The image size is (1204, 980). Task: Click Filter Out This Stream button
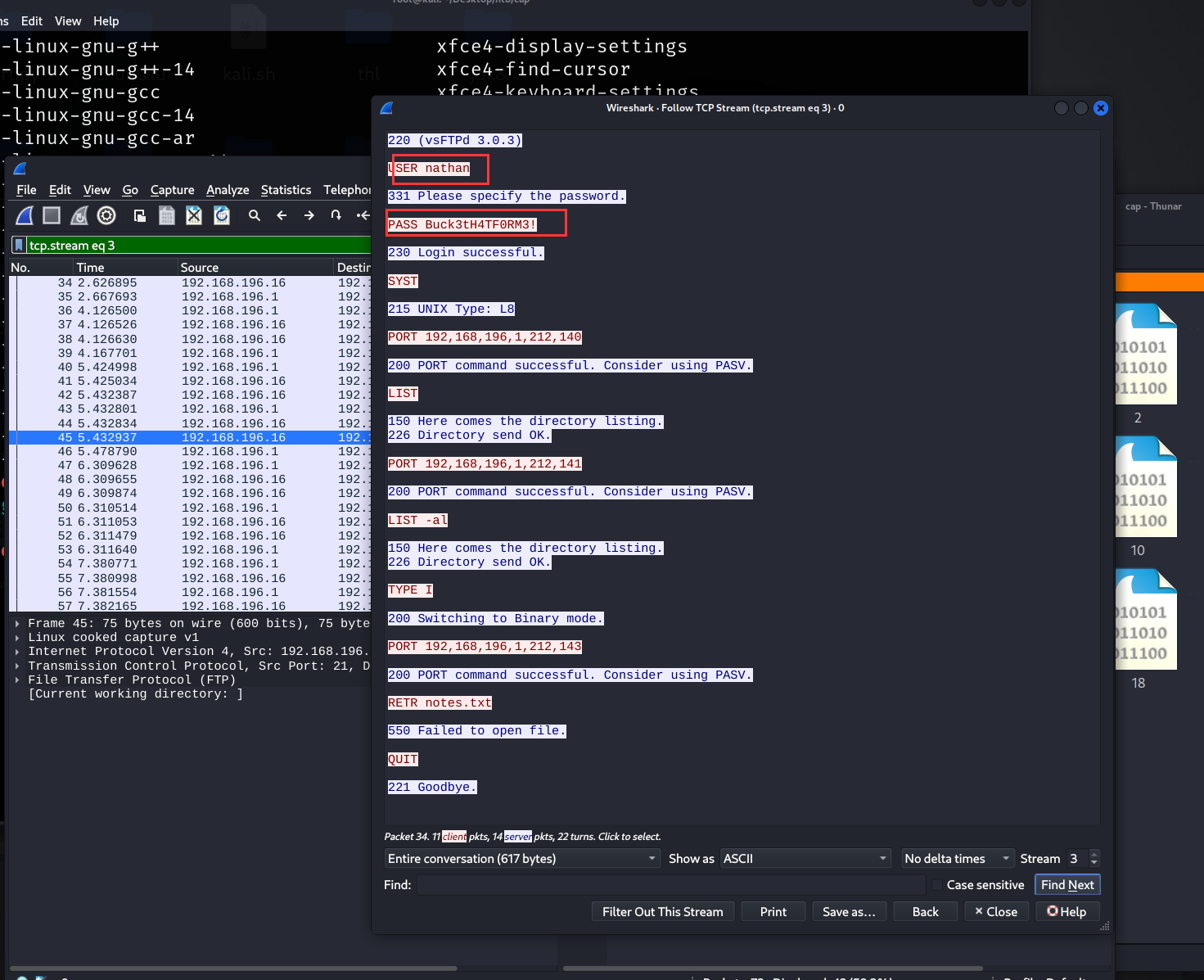point(662,912)
